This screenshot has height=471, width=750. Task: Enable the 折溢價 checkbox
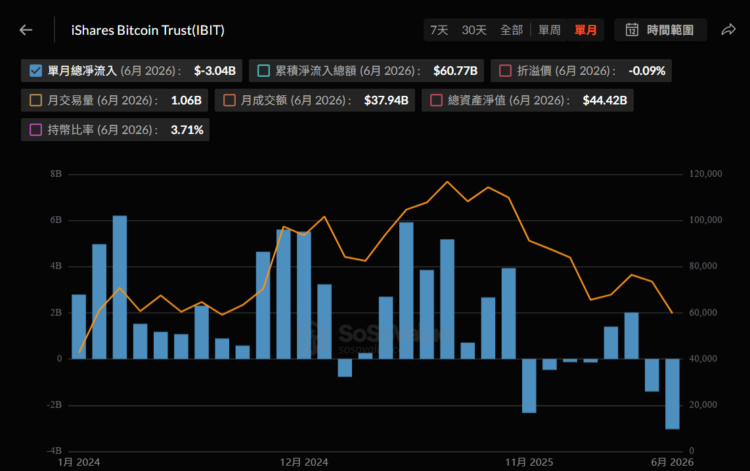pos(505,71)
